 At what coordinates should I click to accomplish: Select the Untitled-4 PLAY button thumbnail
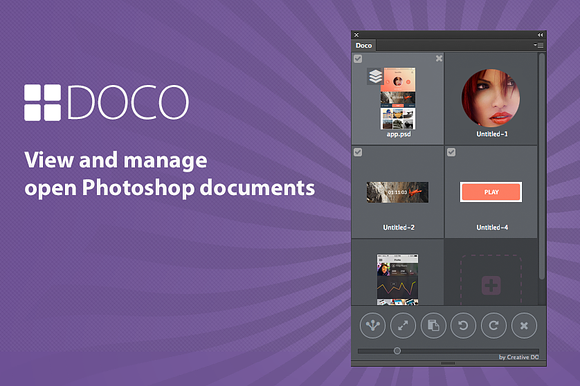coord(491,192)
